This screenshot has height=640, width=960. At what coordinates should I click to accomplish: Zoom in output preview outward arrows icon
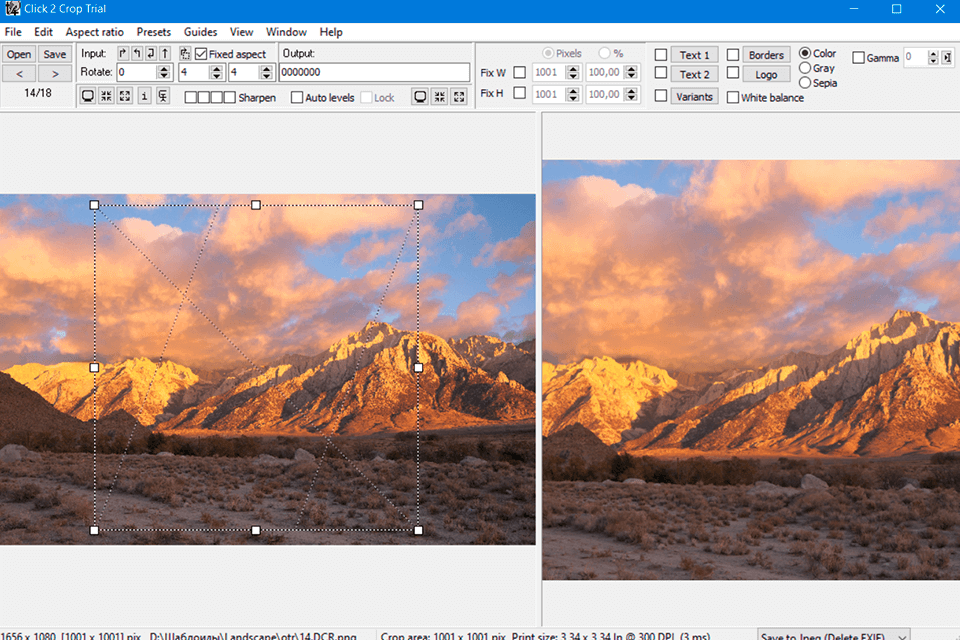coord(459,97)
